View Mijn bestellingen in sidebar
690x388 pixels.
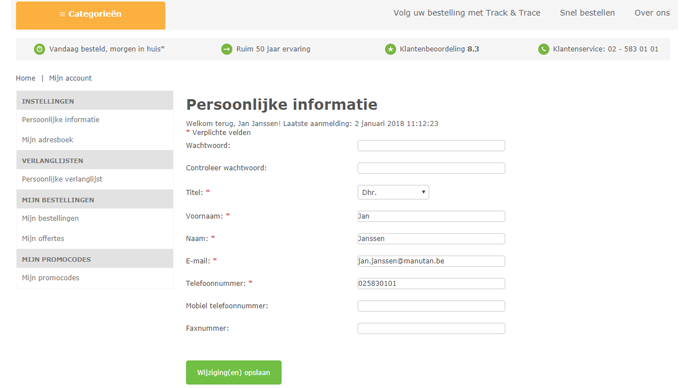click(x=51, y=218)
